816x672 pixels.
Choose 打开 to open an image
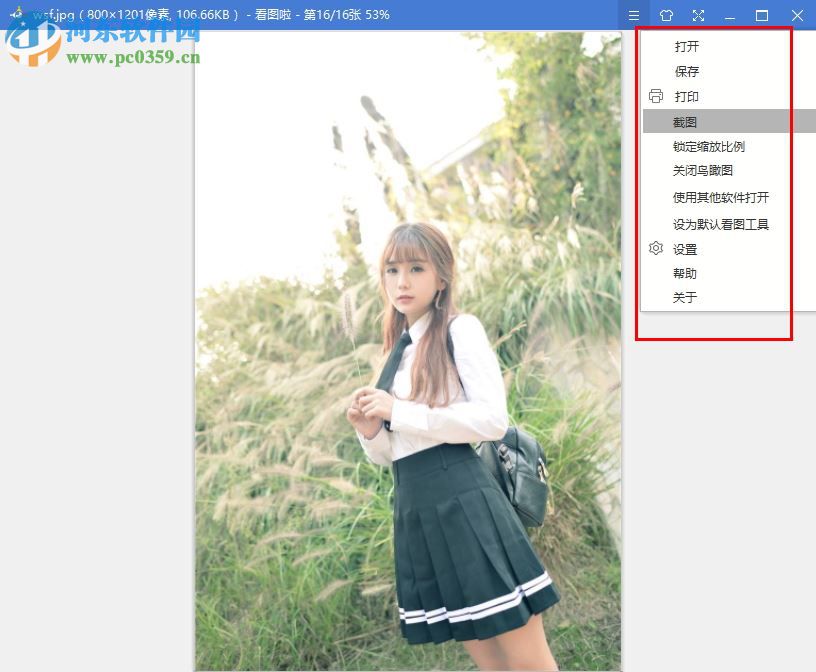[686, 46]
